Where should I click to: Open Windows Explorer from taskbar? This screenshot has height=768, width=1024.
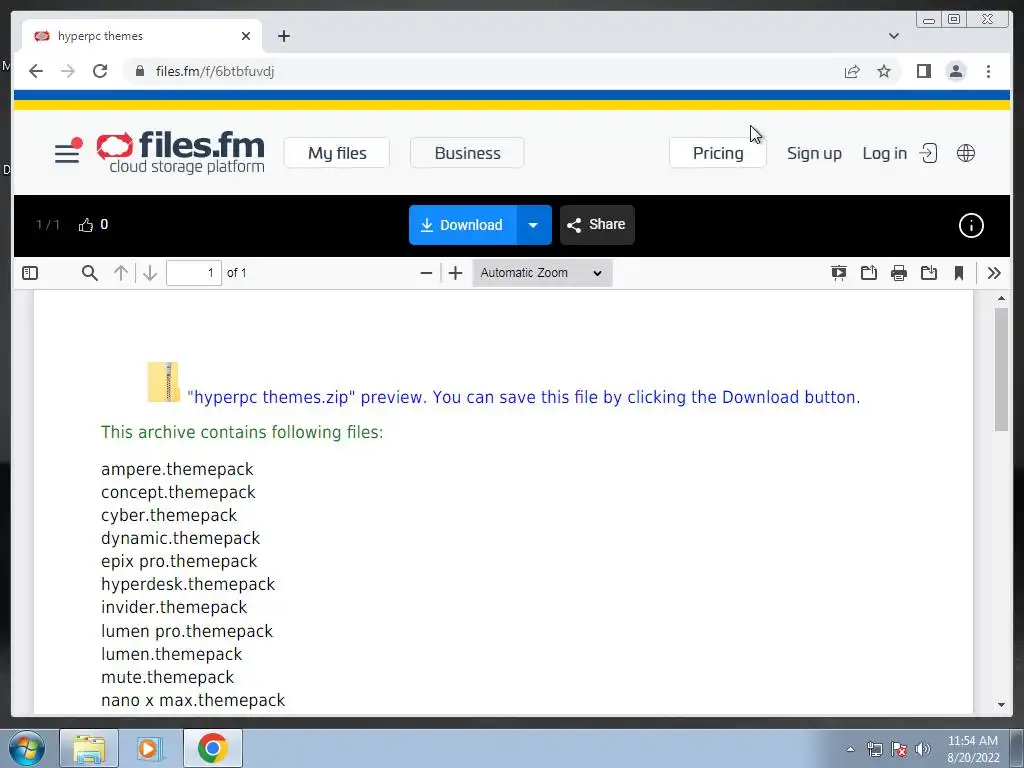[89, 748]
